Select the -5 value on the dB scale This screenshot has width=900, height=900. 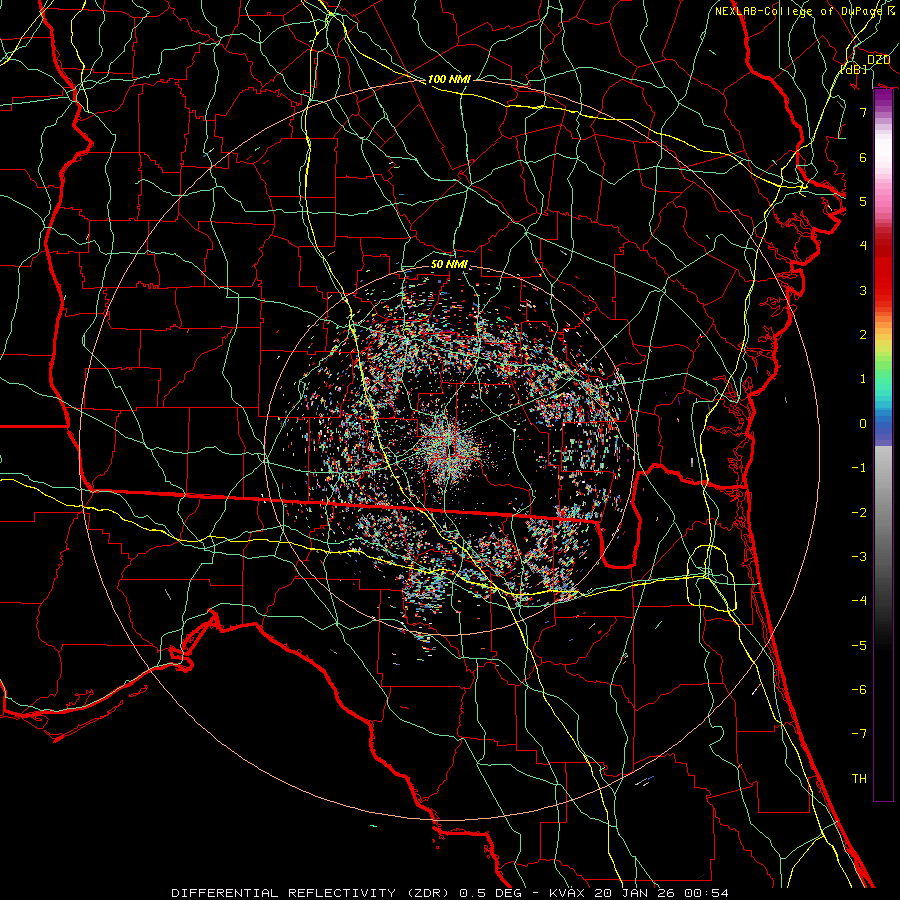pyautogui.click(x=859, y=646)
